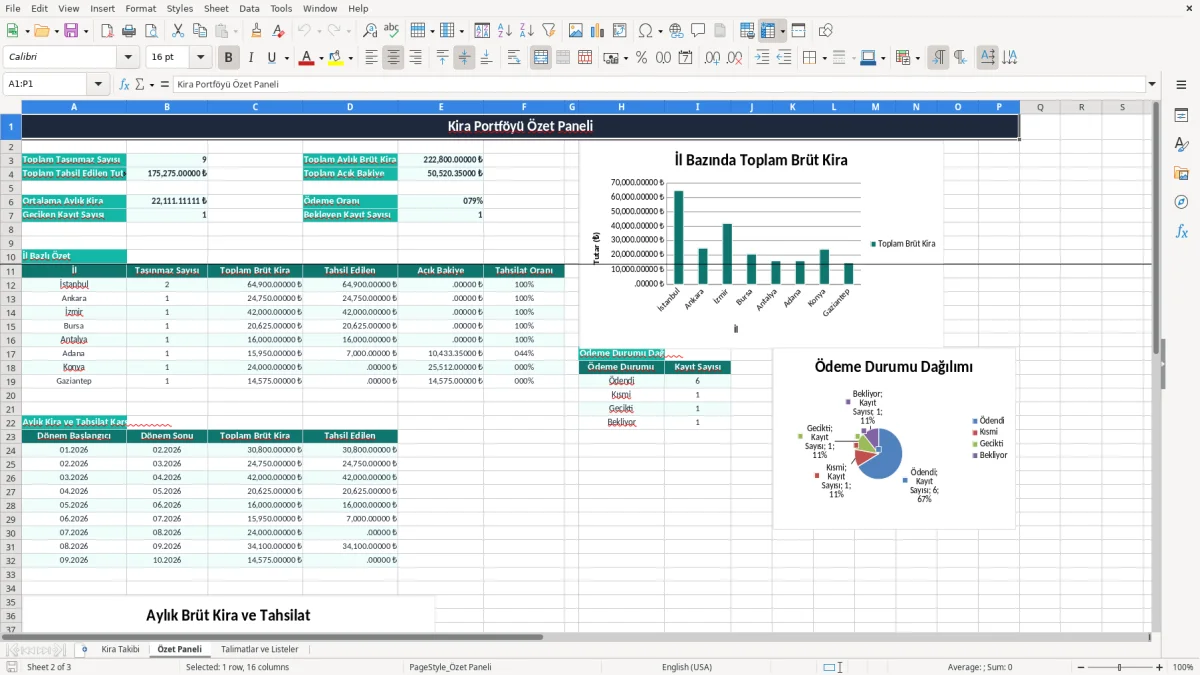Click the zoom in plus button
The height and width of the screenshot is (675, 1200).
[x=1159, y=667]
